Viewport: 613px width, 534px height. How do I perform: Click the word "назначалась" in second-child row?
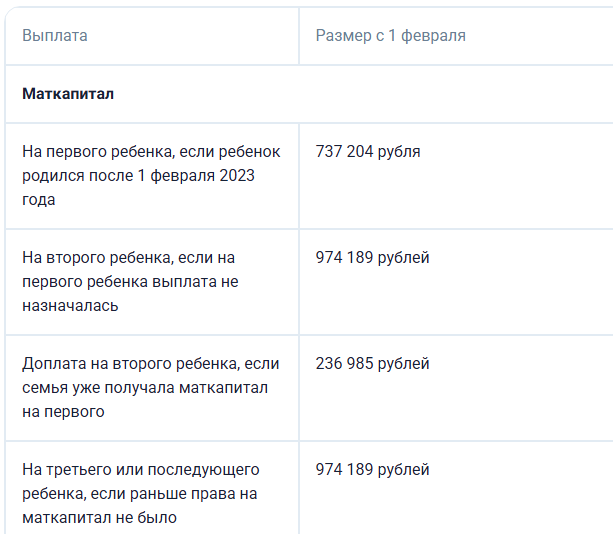click(70, 306)
